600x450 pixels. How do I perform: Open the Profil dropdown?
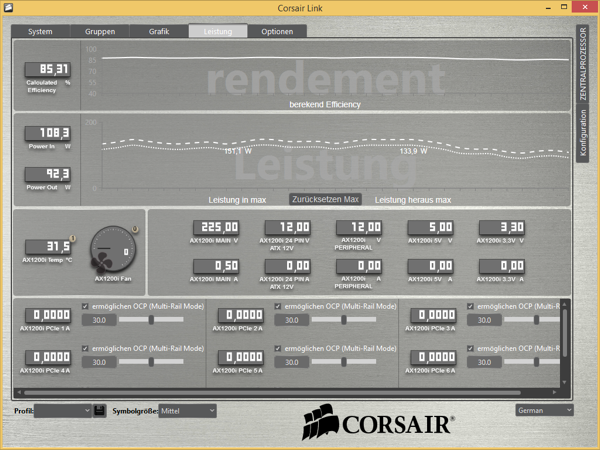pyautogui.click(x=63, y=411)
